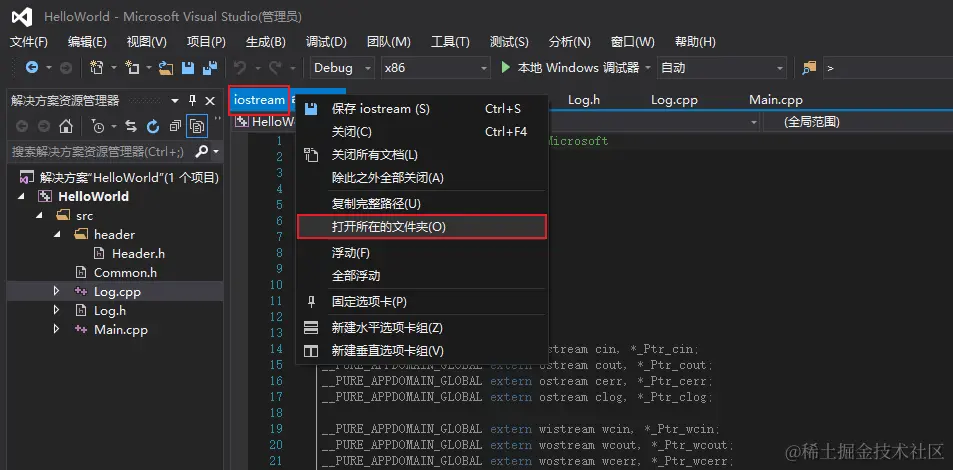The height and width of the screenshot is (470, 953).
Task: Choose 全部浮动 in the context menu
Action: pos(422,275)
